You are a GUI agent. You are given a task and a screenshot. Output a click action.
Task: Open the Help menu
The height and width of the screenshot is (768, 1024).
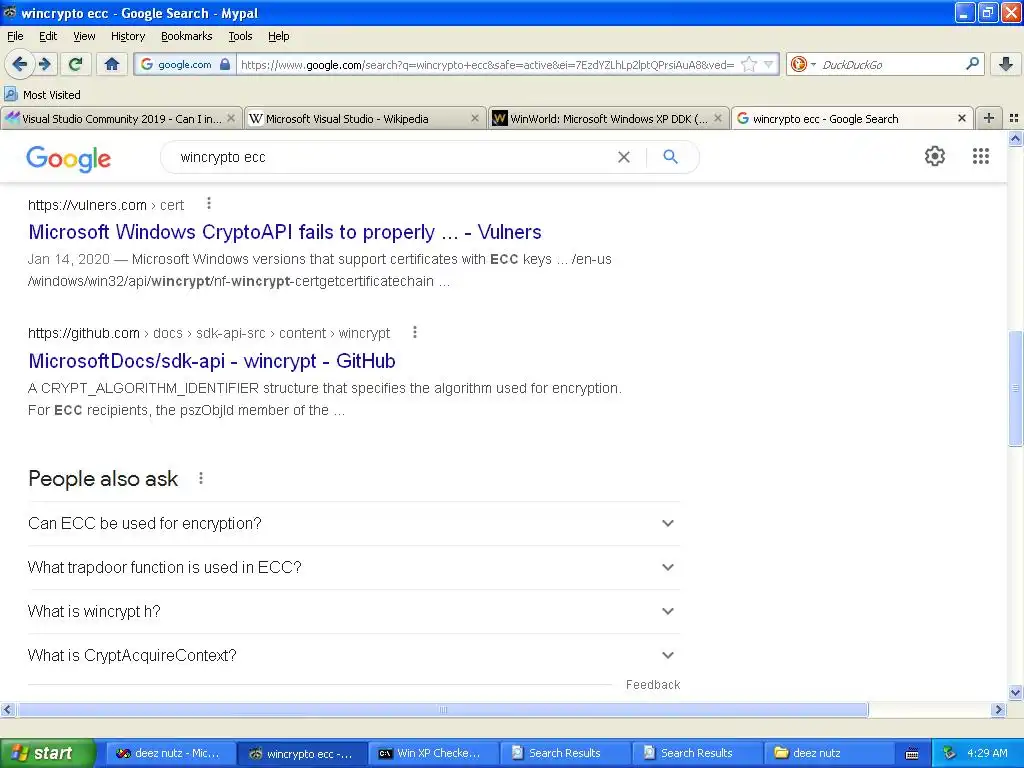pyautogui.click(x=278, y=36)
